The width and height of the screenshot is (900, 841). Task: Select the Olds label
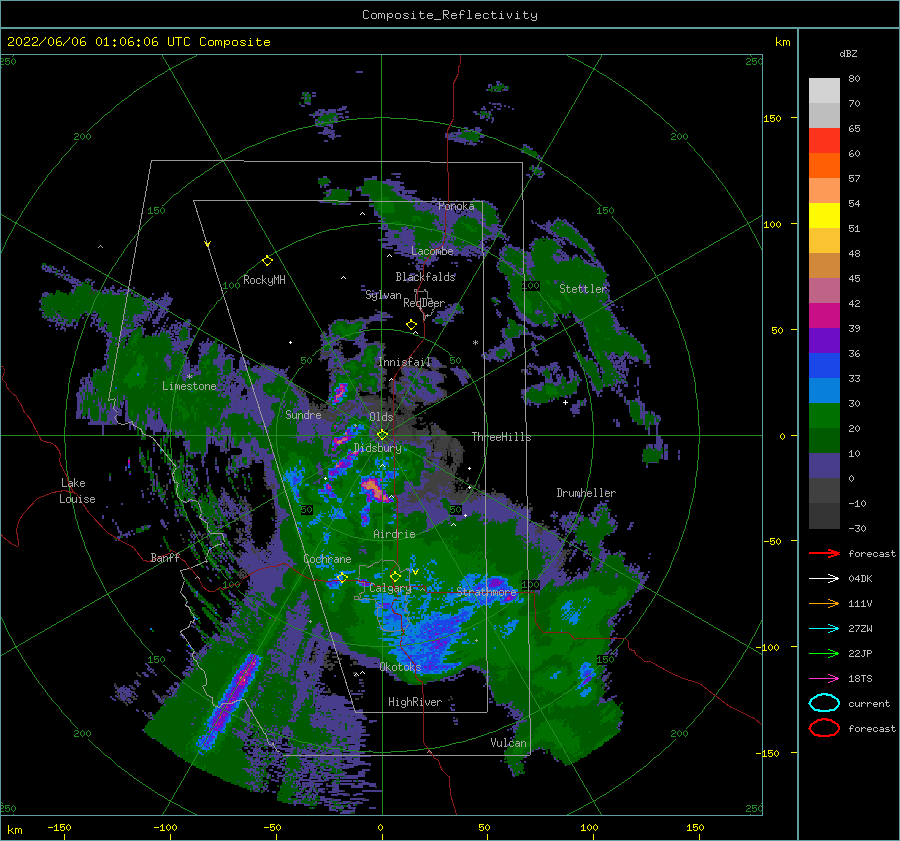click(x=381, y=417)
